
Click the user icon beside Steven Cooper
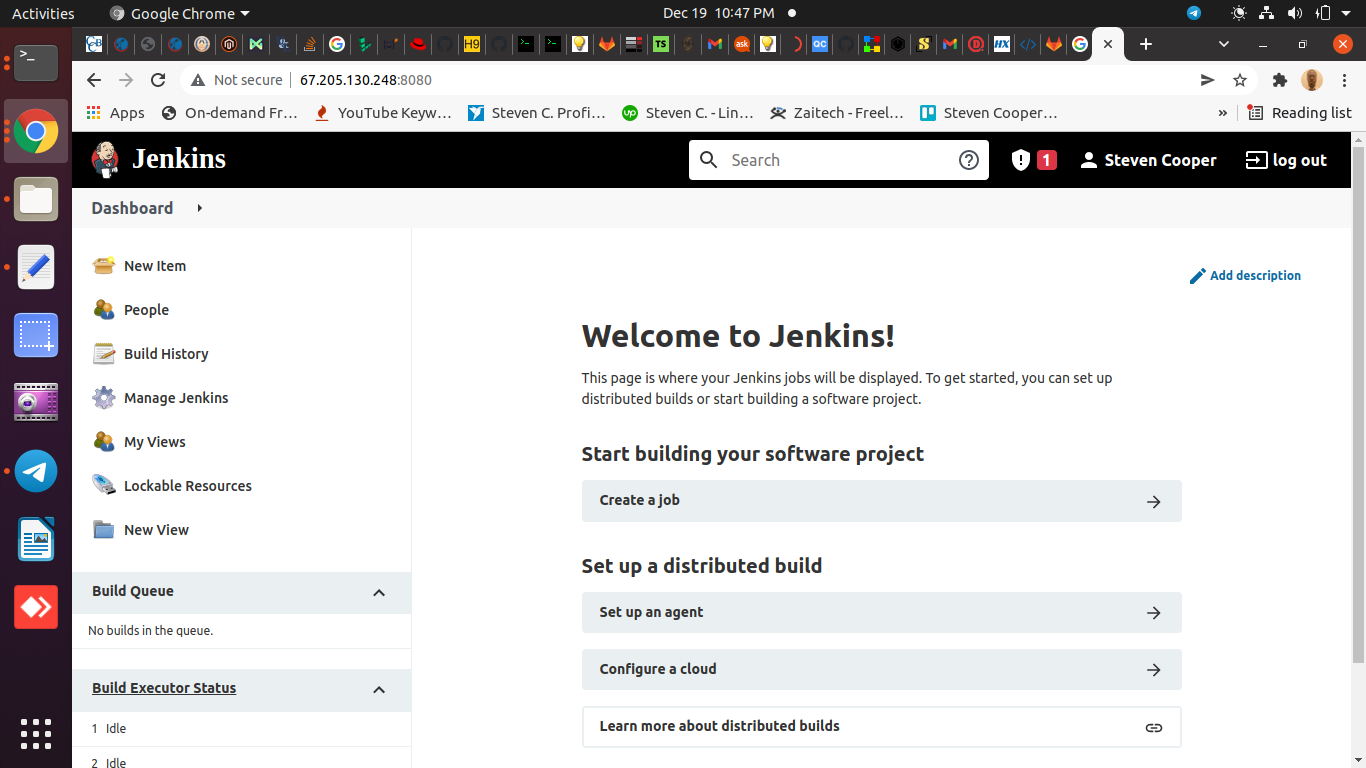[1089, 160]
